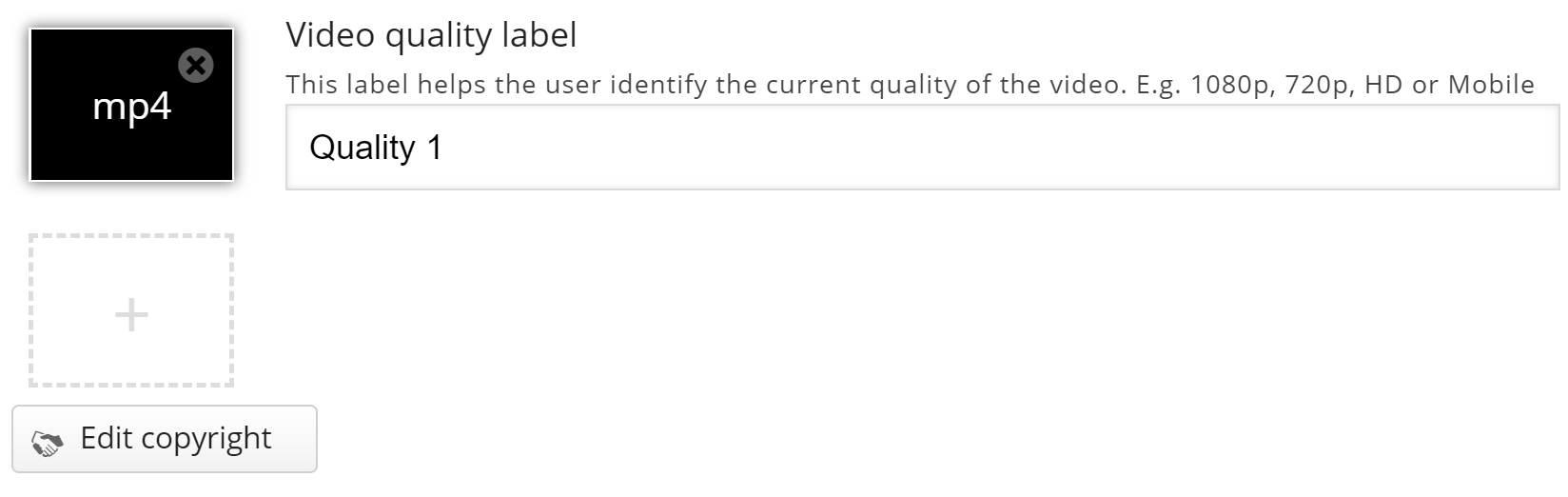Open the Edit copyright dialog
Viewport: 1568px width, 497px height.
point(165,439)
